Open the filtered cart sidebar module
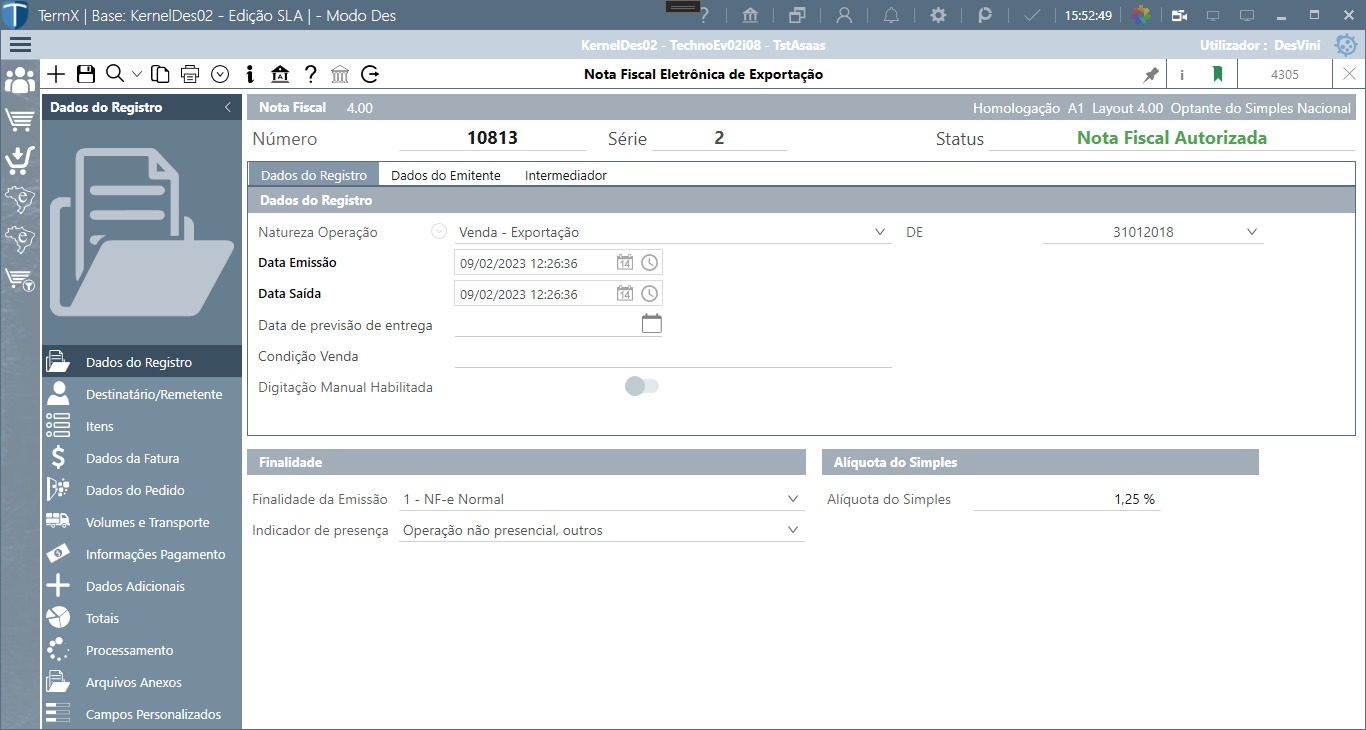Viewport: 1366px width, 730px height. [x=20, y=281]
